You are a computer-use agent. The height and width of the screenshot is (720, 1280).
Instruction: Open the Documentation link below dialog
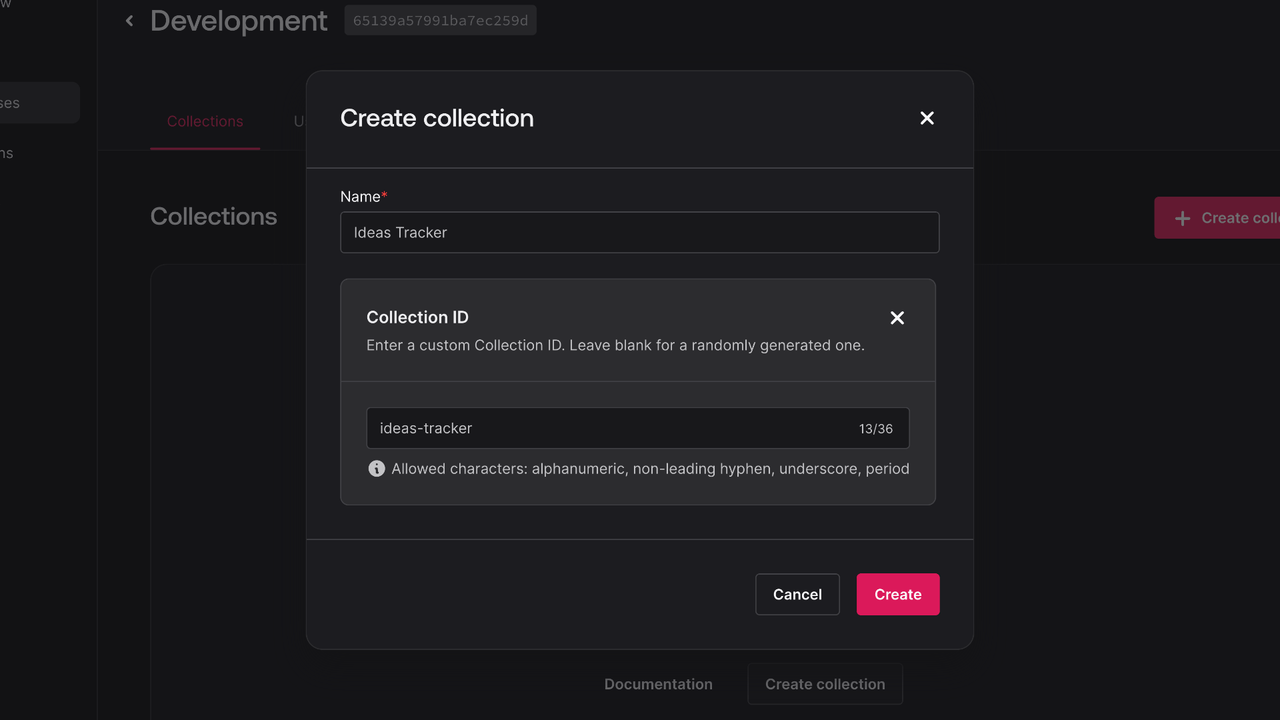[x=658, y=684]
